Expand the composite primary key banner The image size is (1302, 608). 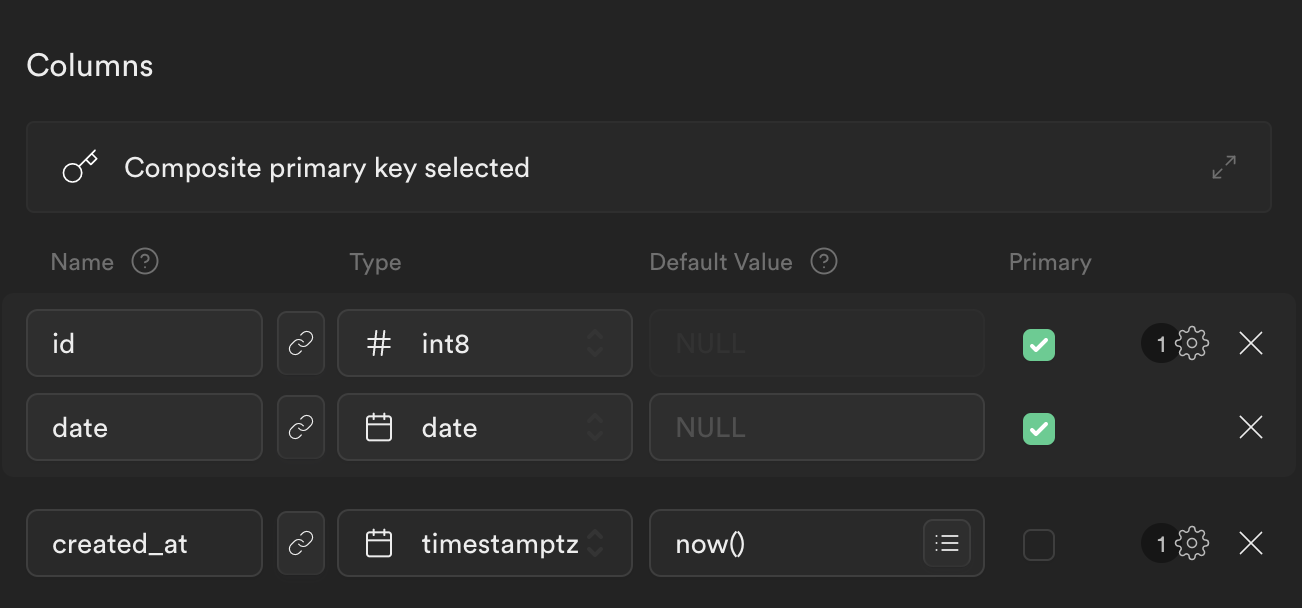pyautogui.click(x=1224, y=166)
